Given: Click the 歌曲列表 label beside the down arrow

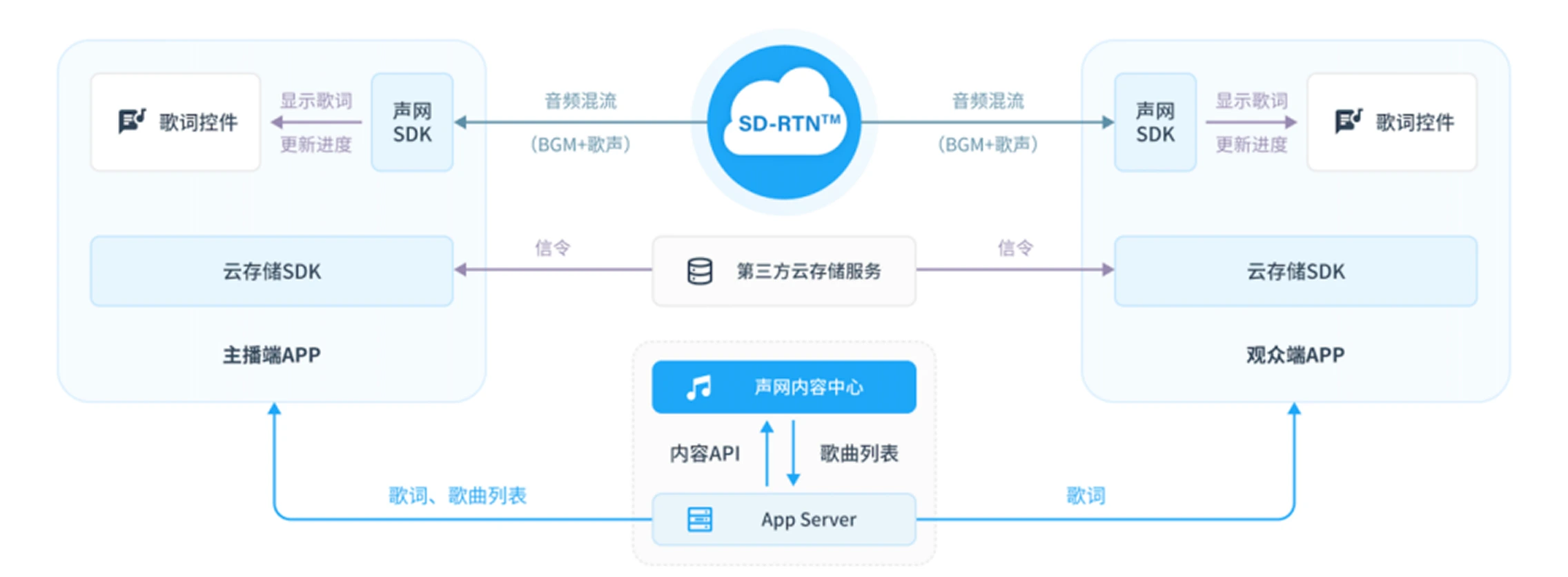Looking at the screenshot, I should pos(859,453).
